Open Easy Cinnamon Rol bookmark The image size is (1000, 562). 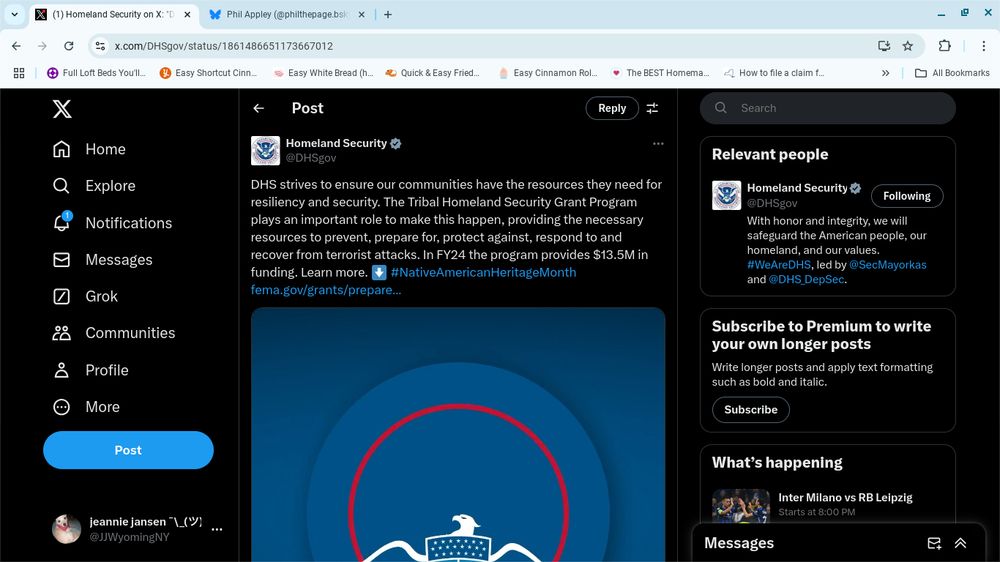point(548,73)
